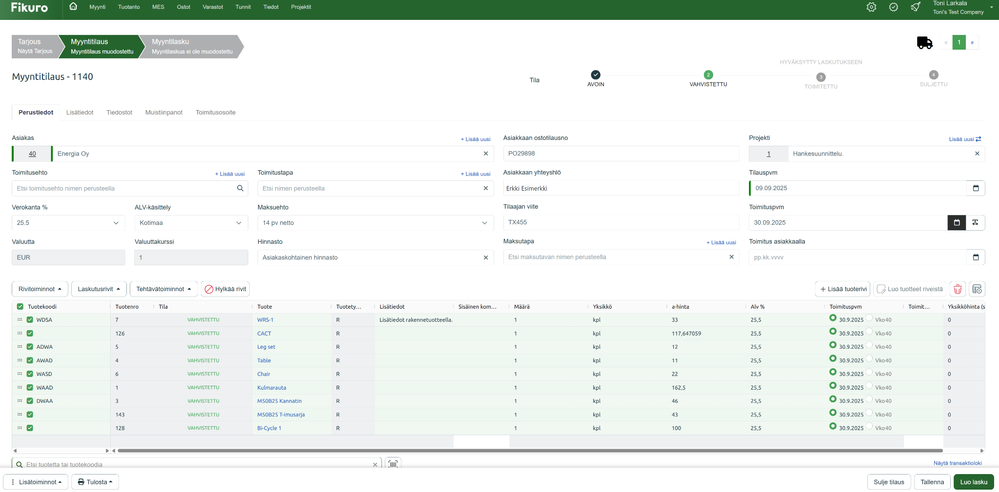Click the search icon in Toimitusehto field

coord(240,189)
